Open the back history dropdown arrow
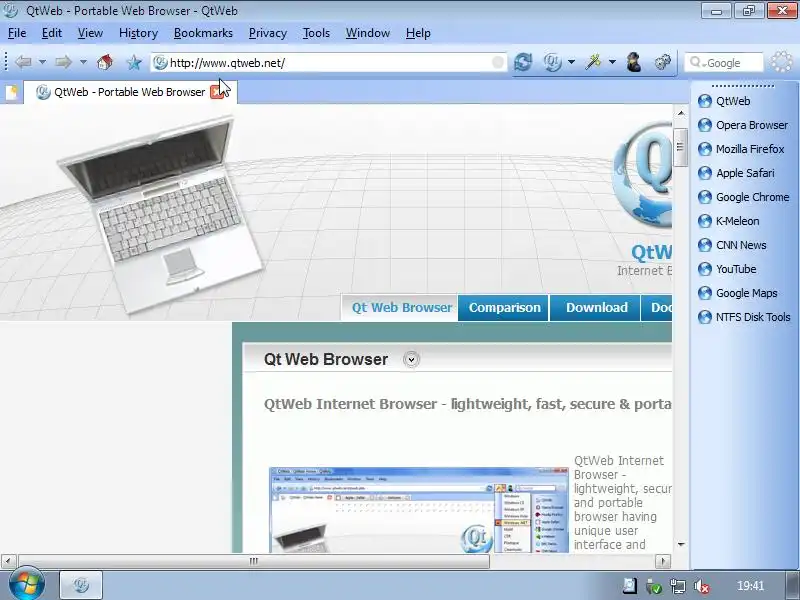 click(x=42, y=62)
